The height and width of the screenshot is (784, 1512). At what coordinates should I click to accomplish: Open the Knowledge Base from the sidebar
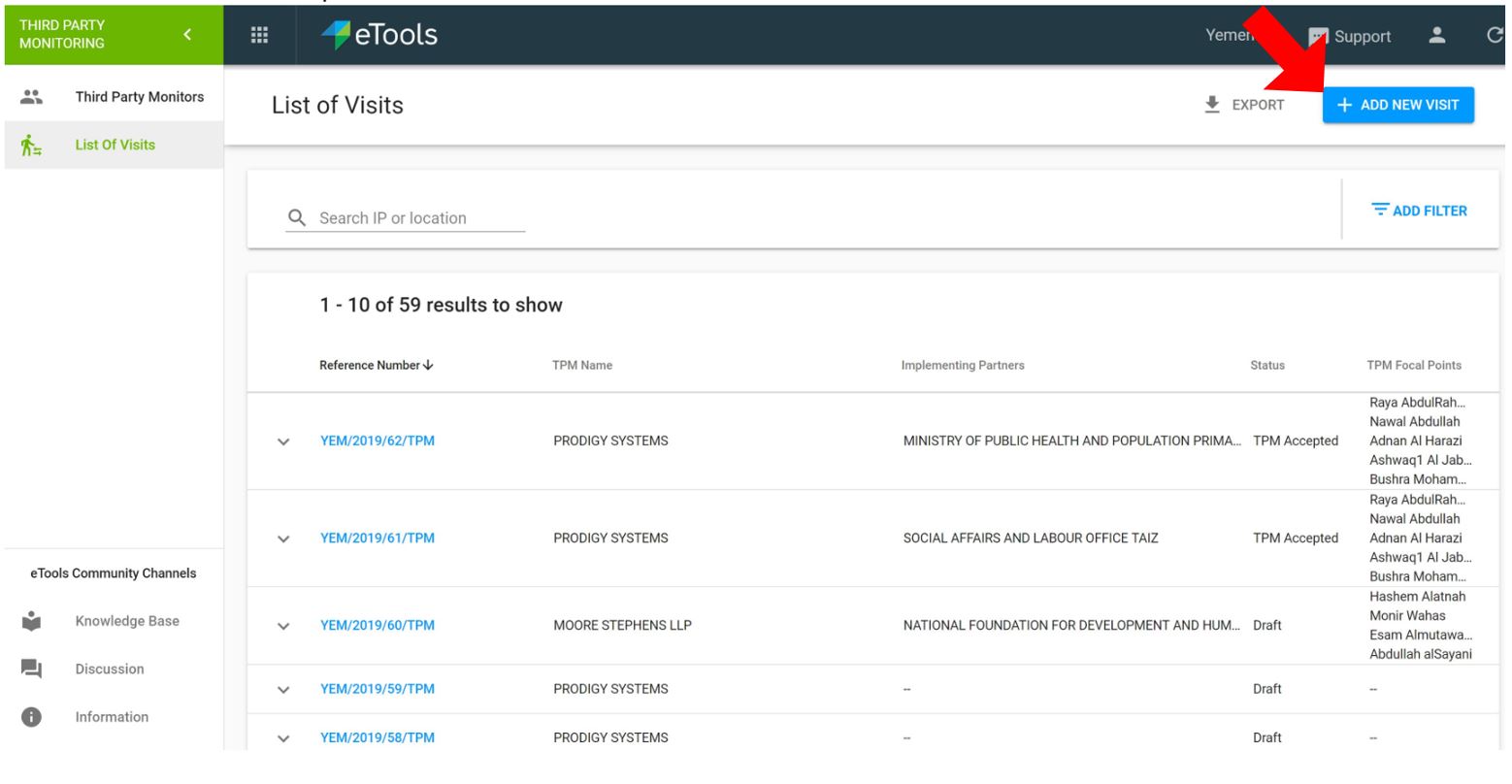pyautogui.click(x=127, y=620)
